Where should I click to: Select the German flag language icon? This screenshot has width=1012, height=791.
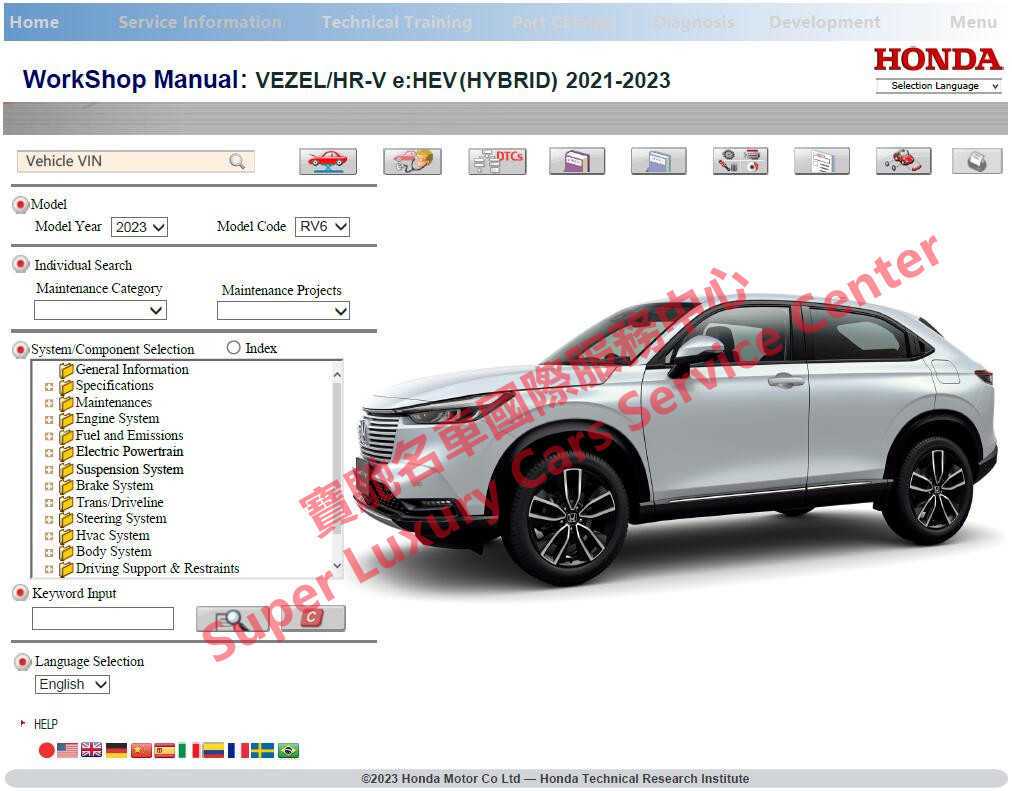116,750
